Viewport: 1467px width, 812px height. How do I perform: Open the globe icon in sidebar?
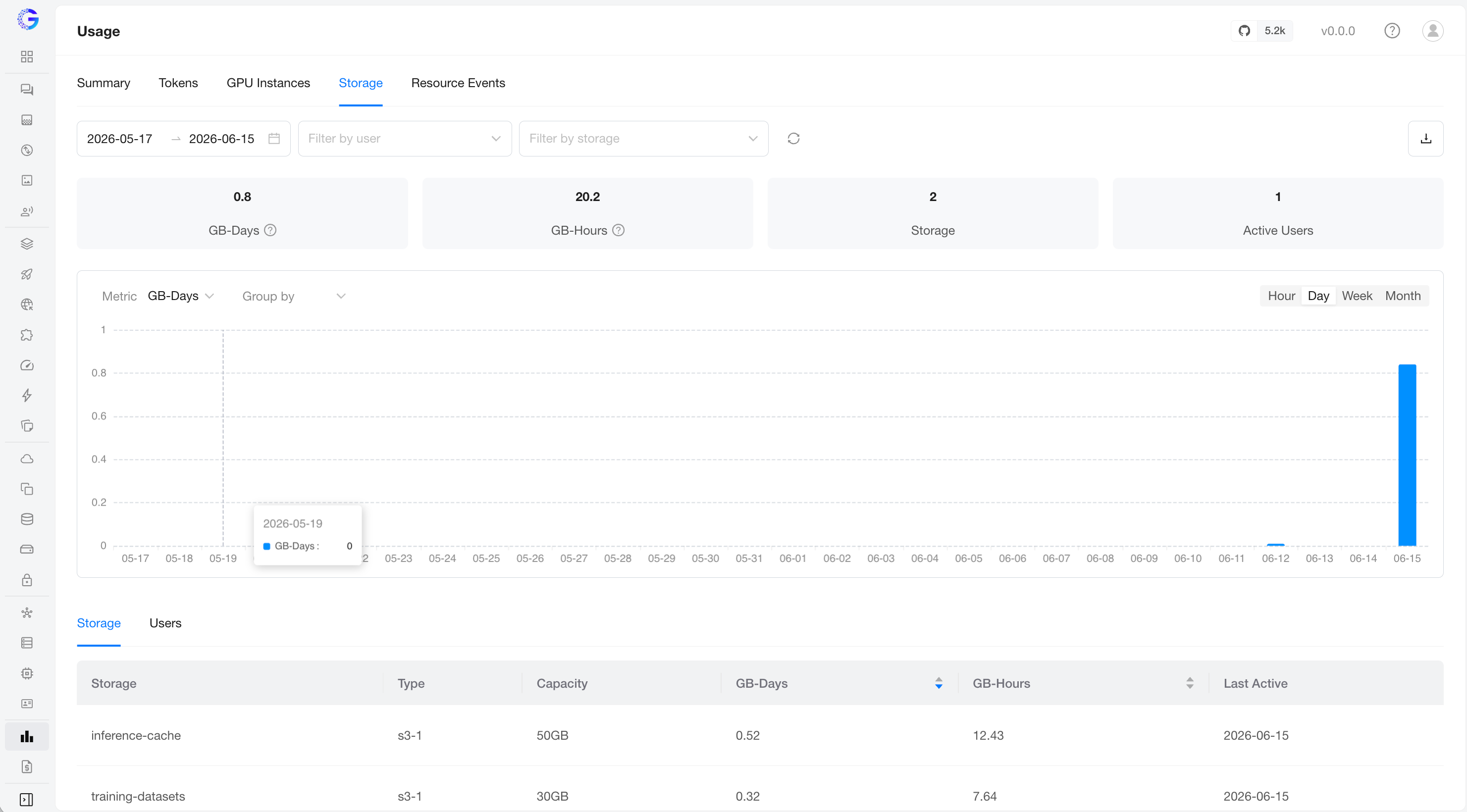pyautogui.click(x=27, y=304)
